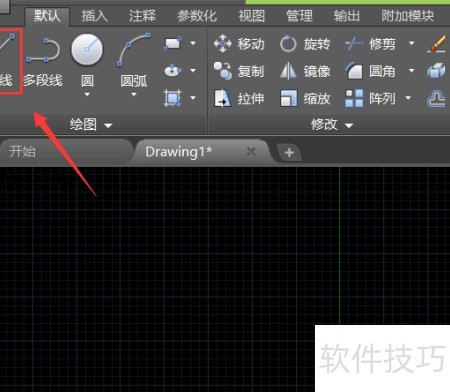Add a new drawing tab with plus button
Image resolution: width=450 pixels, height=392 pixels.
coord(289,153)
